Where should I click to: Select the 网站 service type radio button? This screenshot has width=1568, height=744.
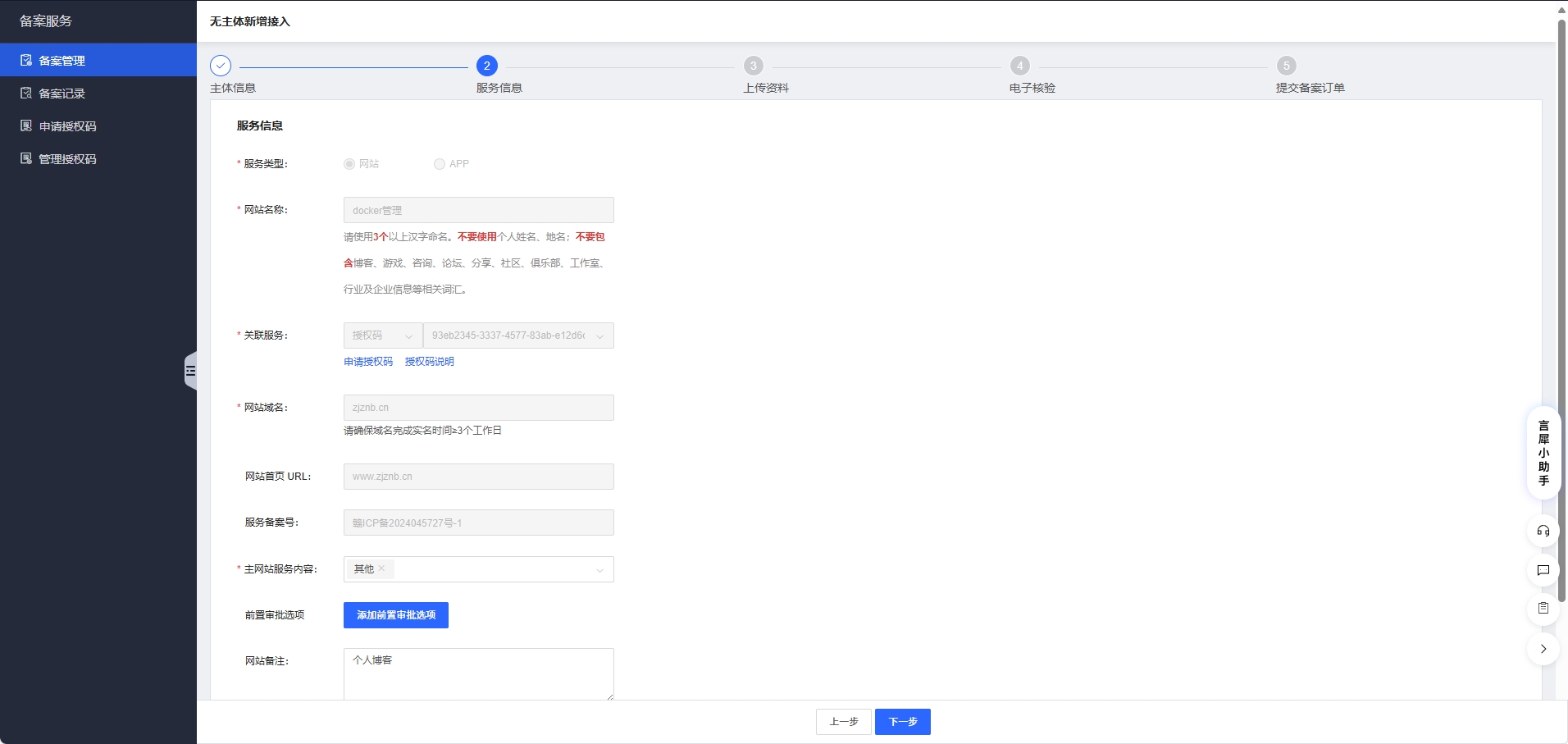(349, 164)
